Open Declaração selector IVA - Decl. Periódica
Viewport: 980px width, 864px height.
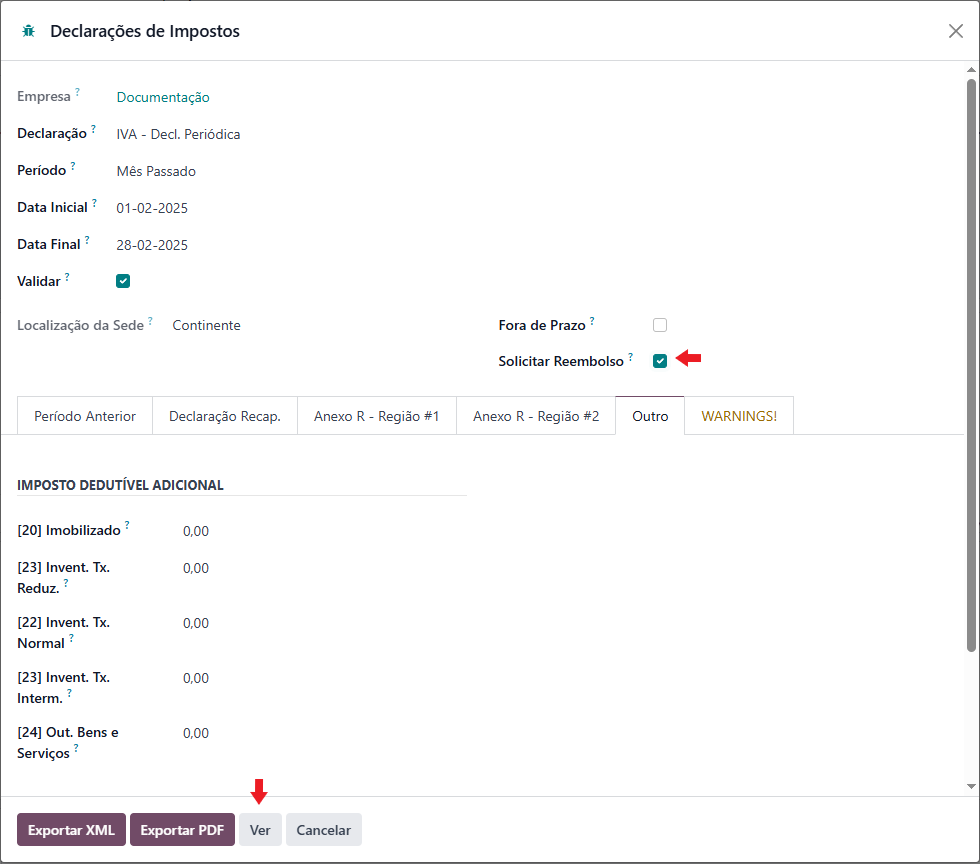click(178, 134)
